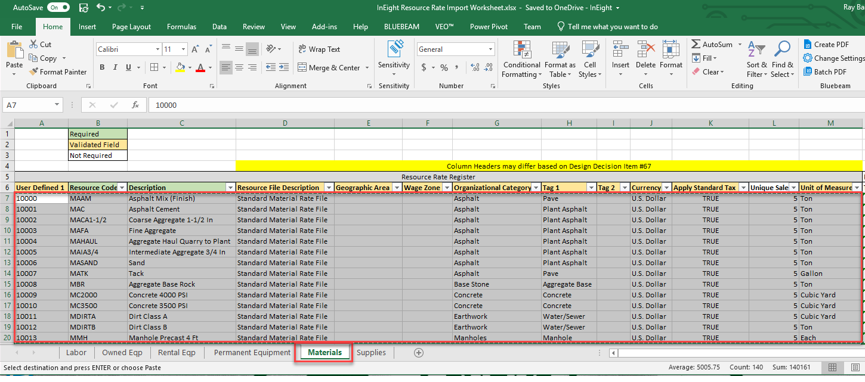The width and height of the screenshot is (865, 382).
Task: Click the Paste clipboard icon
Action: point(14,50)
